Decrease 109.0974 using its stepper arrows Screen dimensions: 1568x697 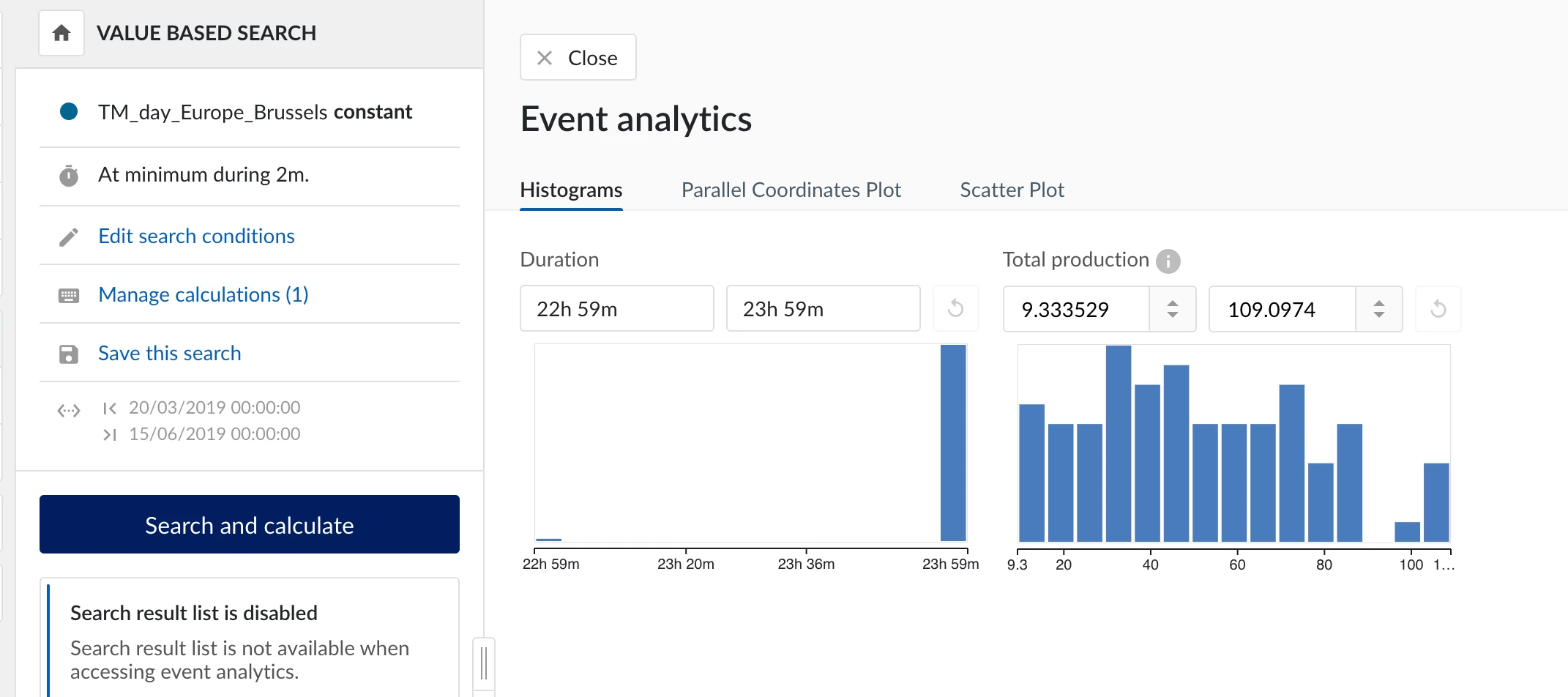(1379, 315)
